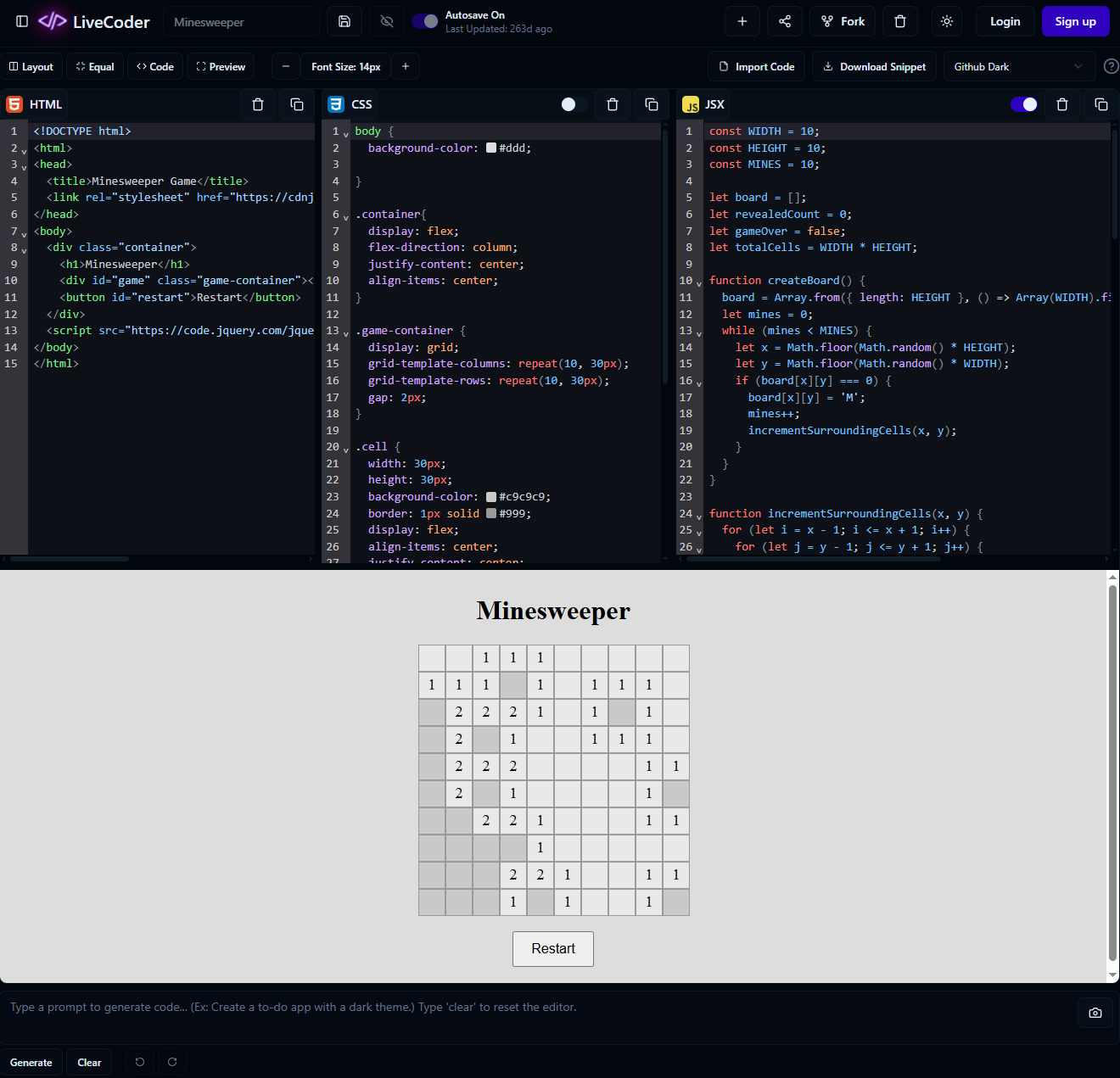Redo with clockwise arrow icon
The height and width of the screenshot is (1078, 1120).
[172, 1062]
